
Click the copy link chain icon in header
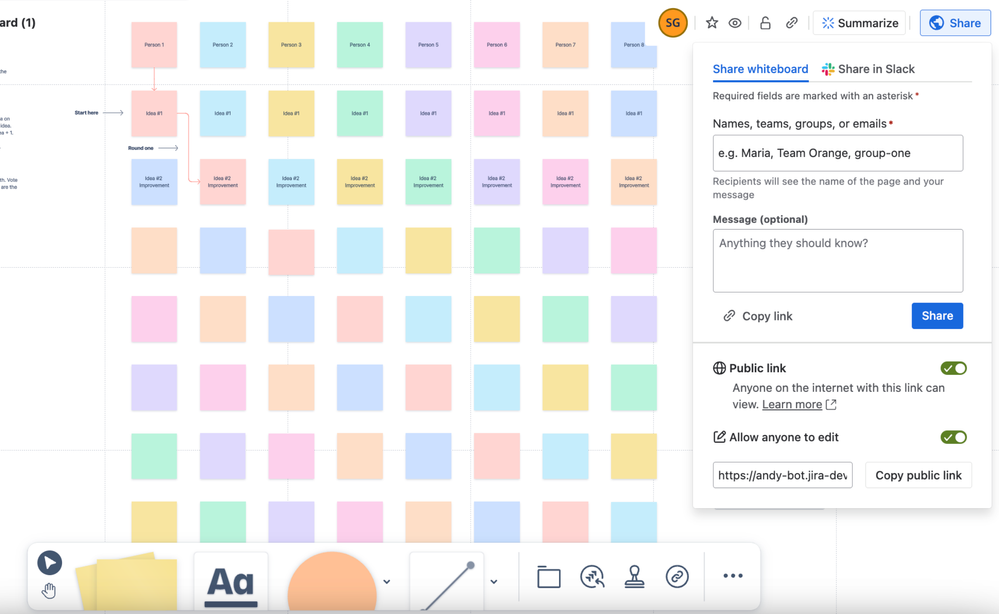coord(791,23)
